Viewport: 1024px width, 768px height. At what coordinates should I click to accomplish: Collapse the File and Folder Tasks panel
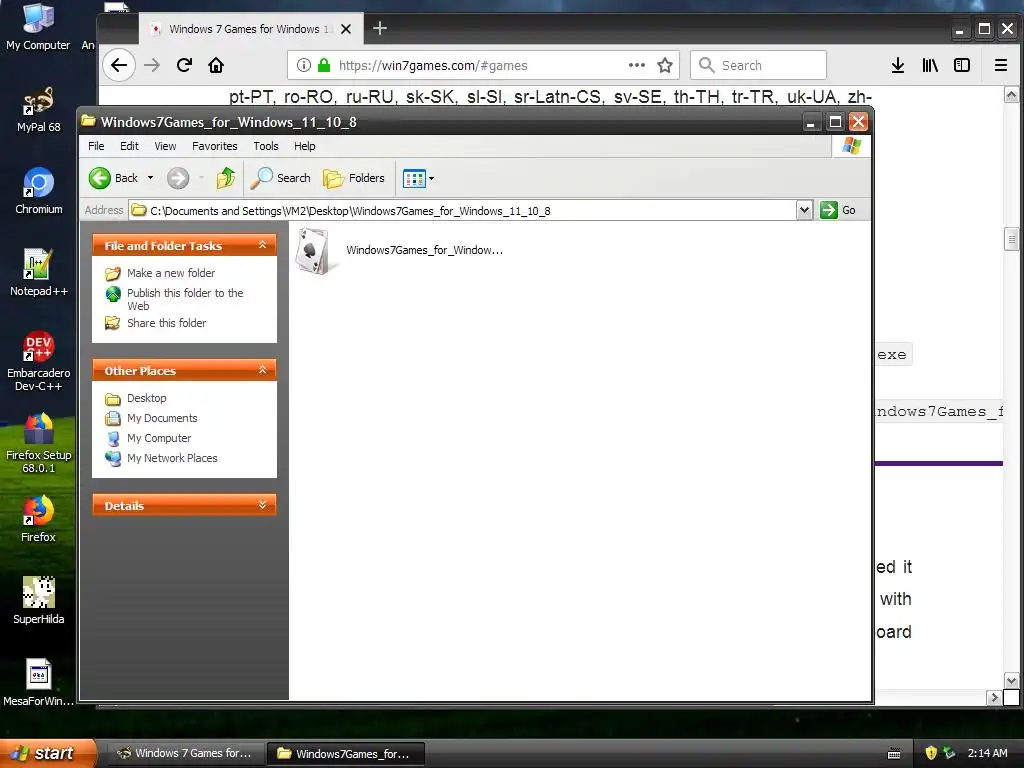[263, 245]
